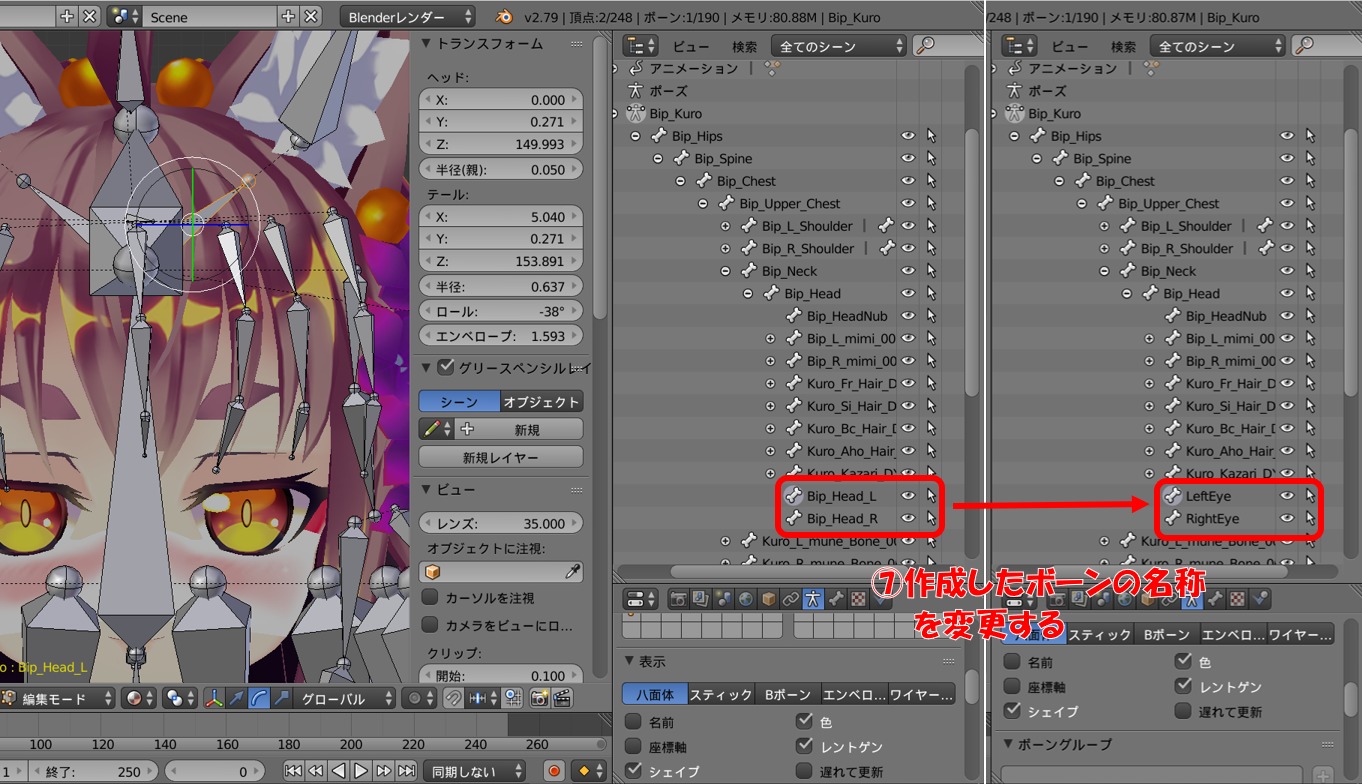Open the World properties tab
This screenshot has height=784, width=1362.
pos(746,599)
